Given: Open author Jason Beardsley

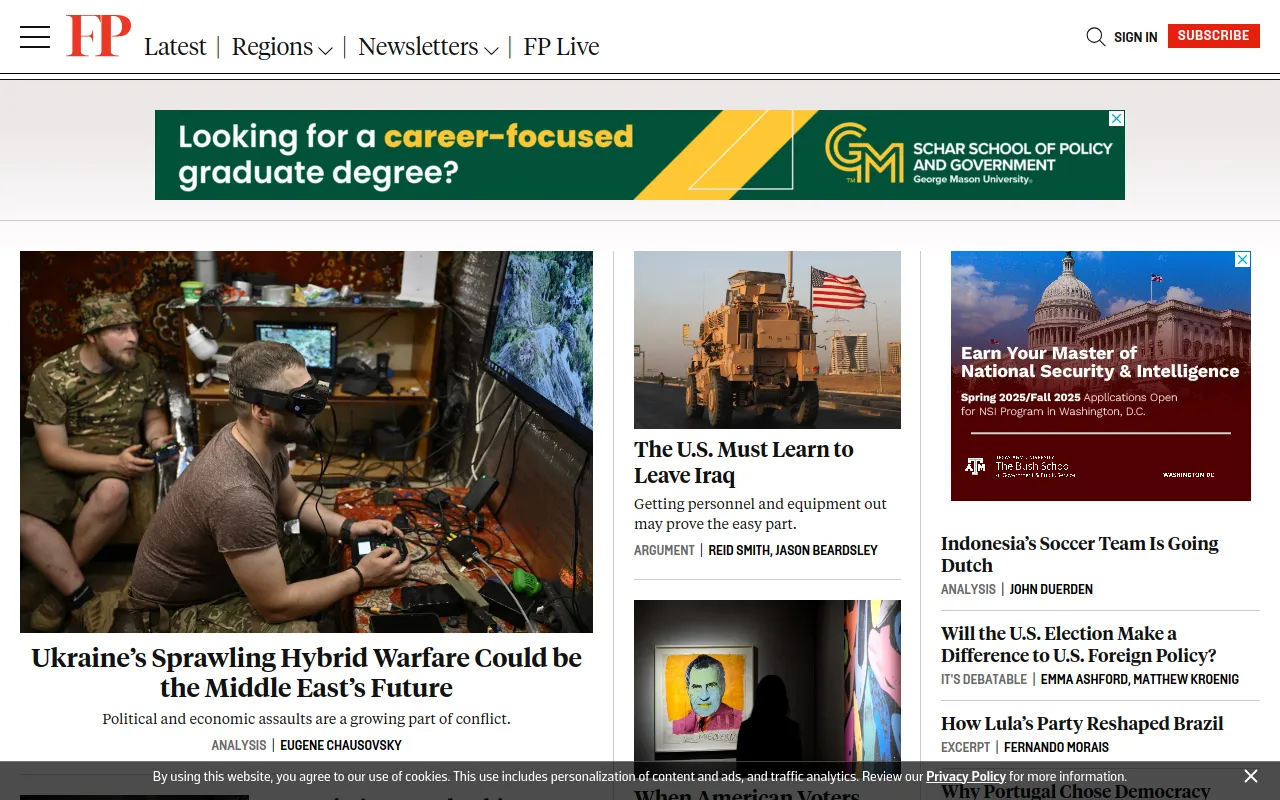Looking at the screenshot, I should pos(828,550).
